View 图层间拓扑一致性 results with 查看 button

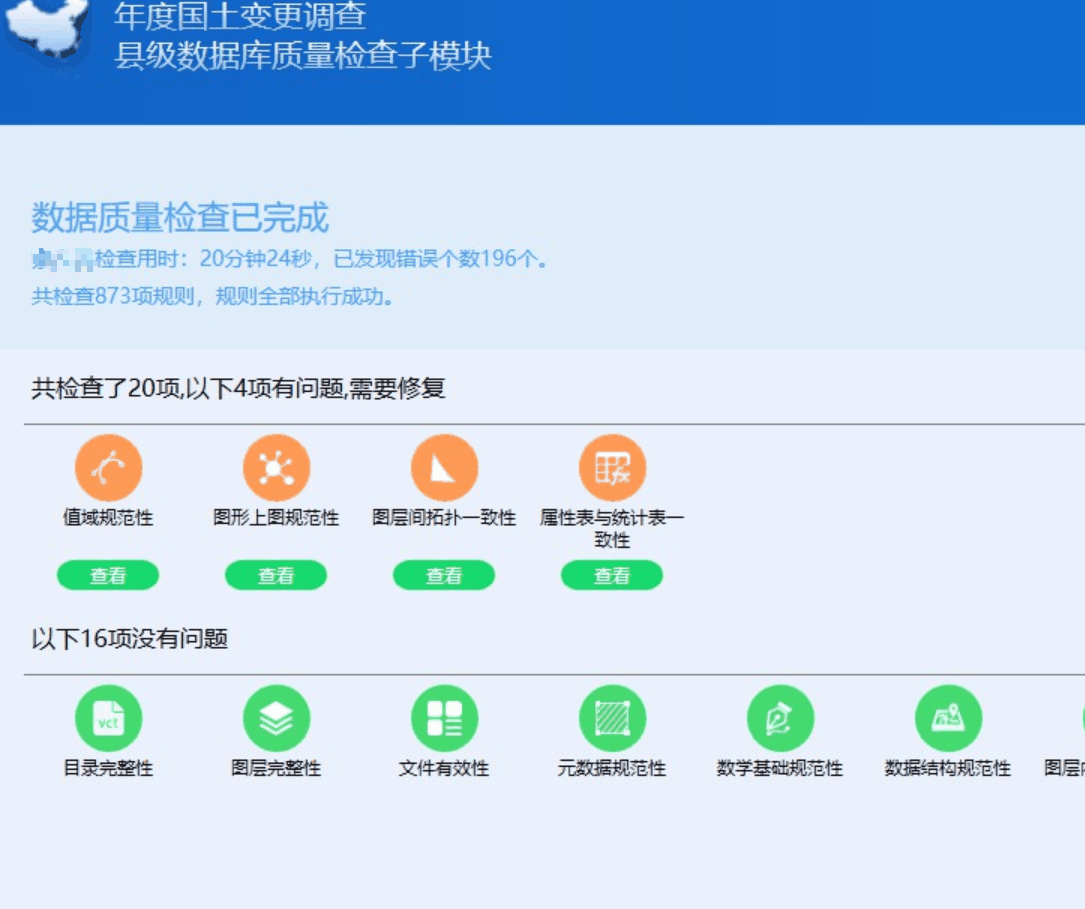[444, 576]
